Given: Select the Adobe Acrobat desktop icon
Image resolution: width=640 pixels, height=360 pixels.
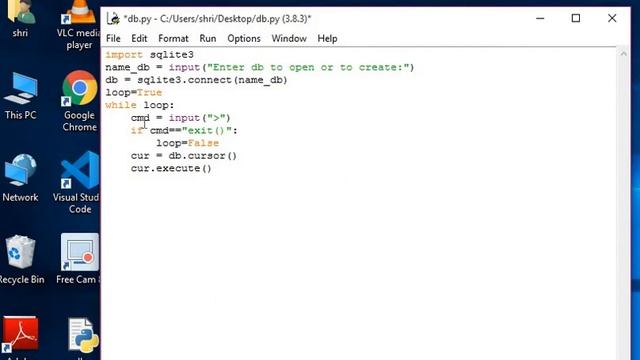Looking at the screenshot, I should tap(20, 337).
